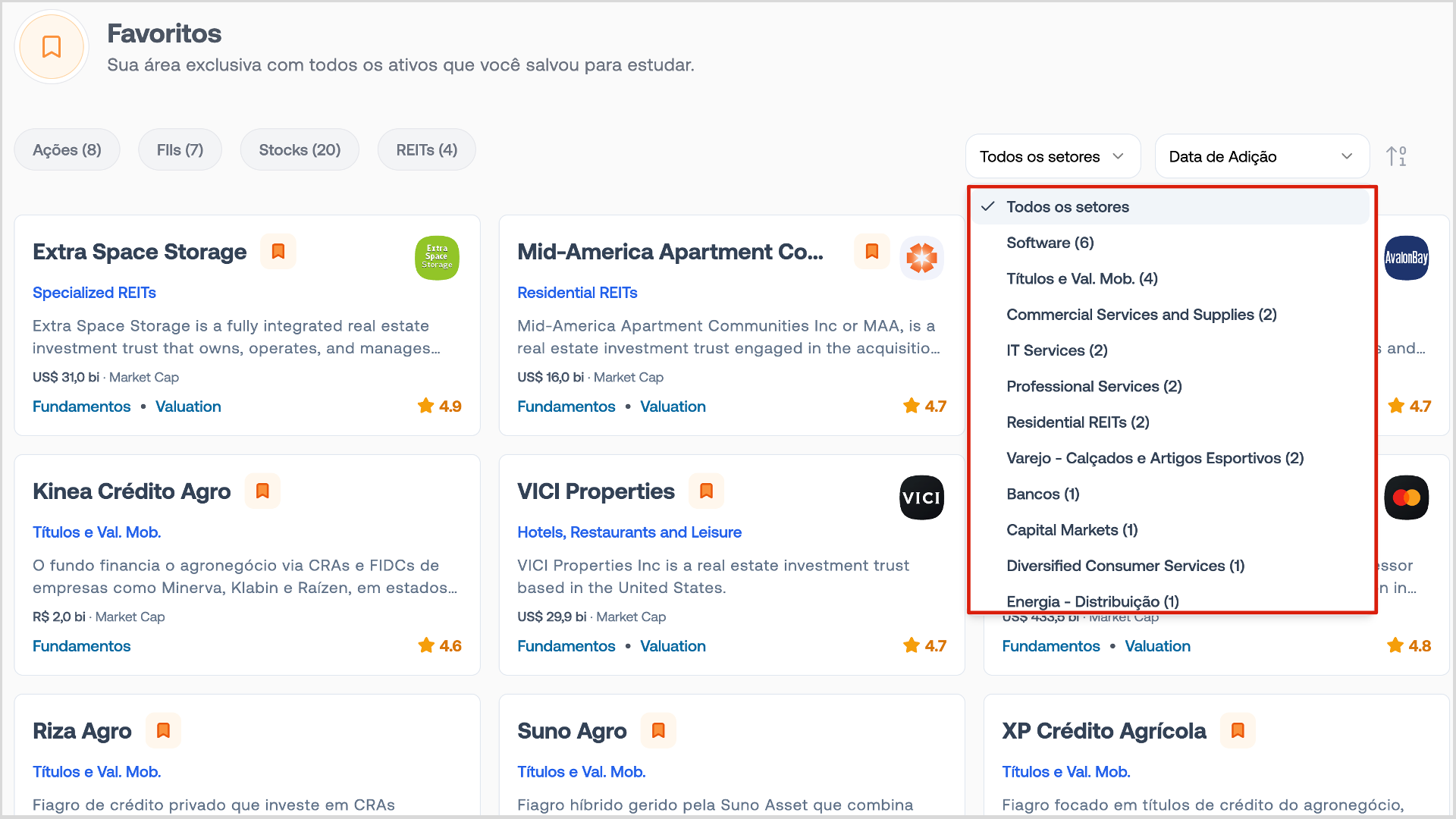Filter by Stocks (20) tab
Image resolution: width=1456 pixels, height=819 pixels.
click(x=300, y=150)
